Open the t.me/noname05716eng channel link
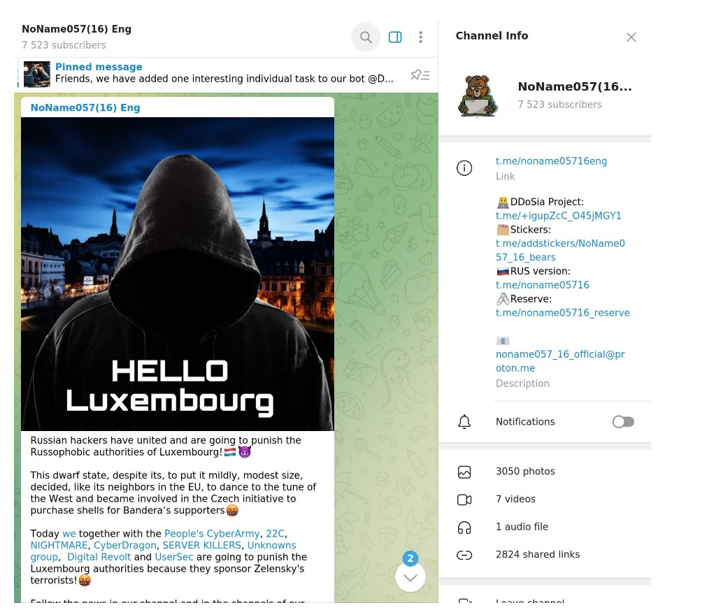The image size is (716, 613). tap(551, 161)
